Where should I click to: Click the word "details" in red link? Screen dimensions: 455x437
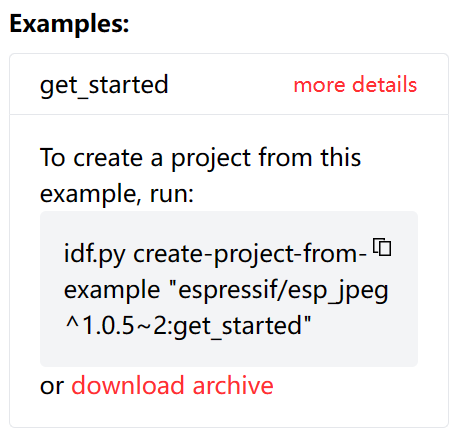click(385, 84)
